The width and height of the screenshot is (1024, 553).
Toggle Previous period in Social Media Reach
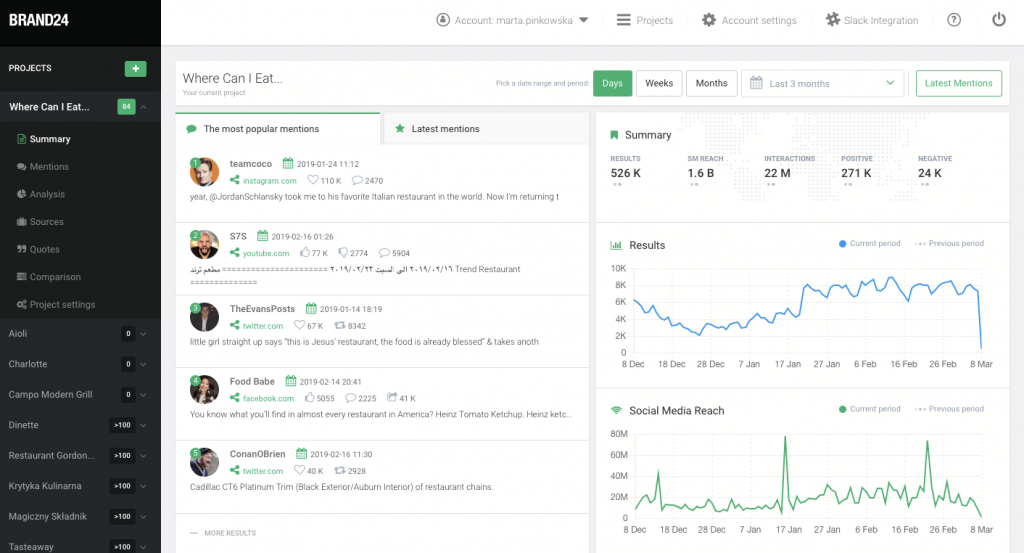(x=950, y=409)
